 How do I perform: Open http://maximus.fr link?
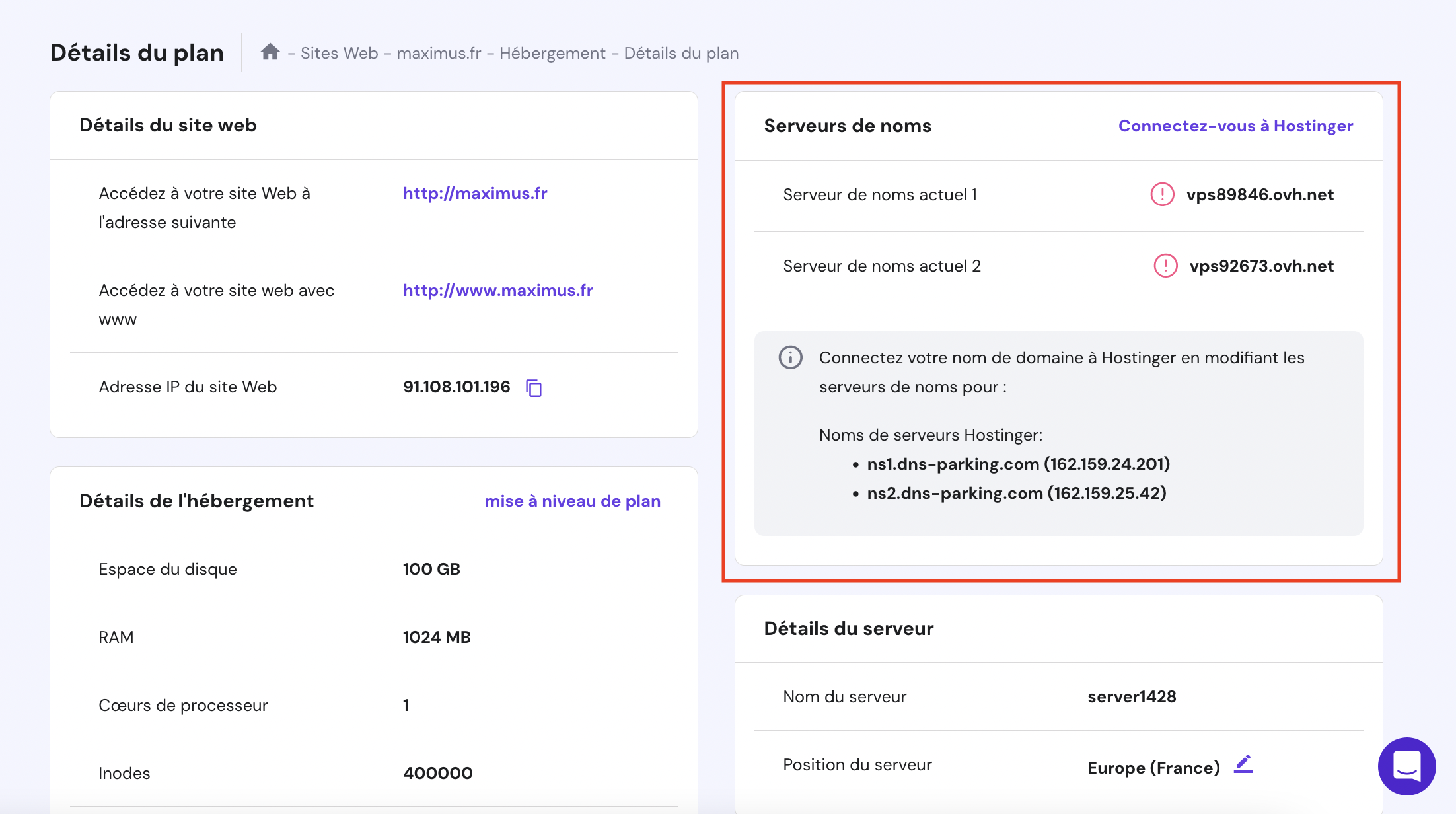coord(475,193)
